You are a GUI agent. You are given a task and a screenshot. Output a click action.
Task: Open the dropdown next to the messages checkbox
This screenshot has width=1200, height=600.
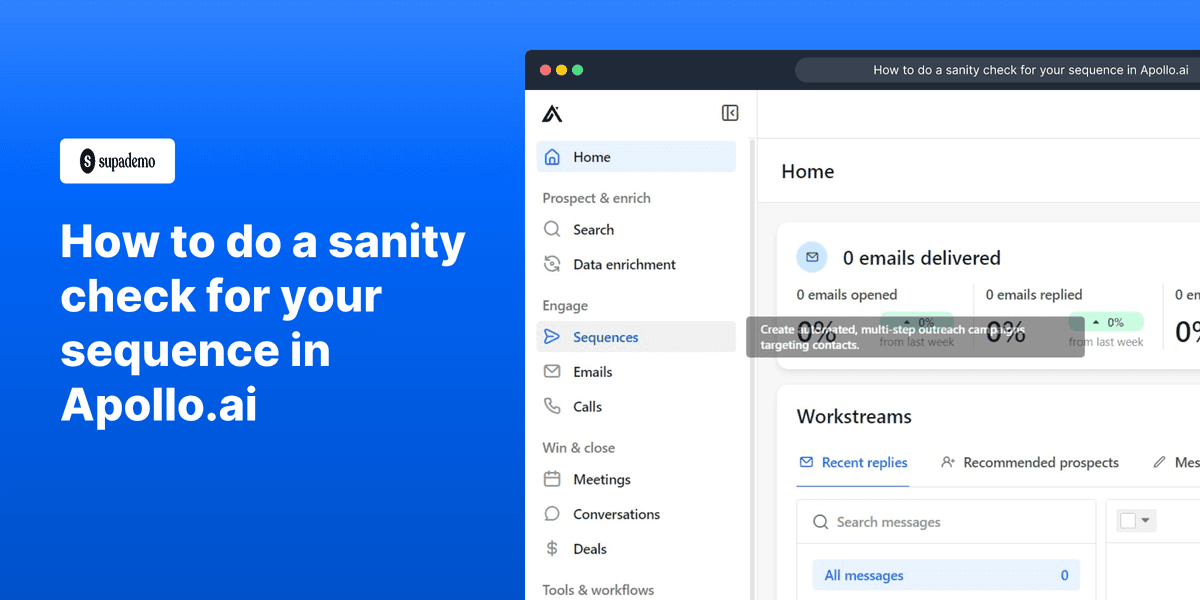tap(1143, 520)
